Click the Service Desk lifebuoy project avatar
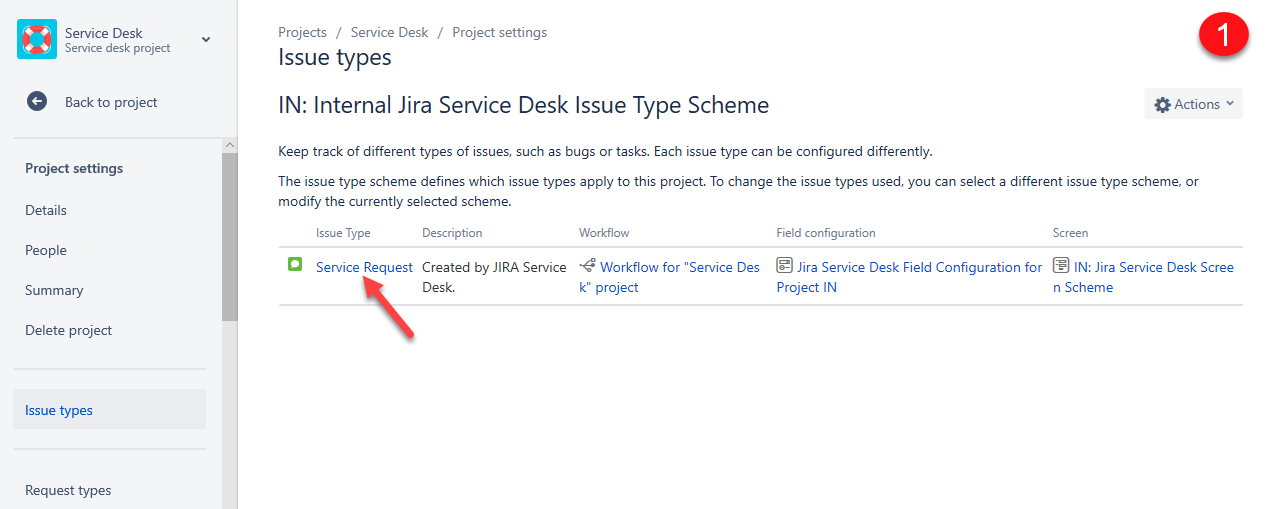Image resolution: width=1265 pixels, height=509 pixels. pyautogui.click(x=37, y=40)
